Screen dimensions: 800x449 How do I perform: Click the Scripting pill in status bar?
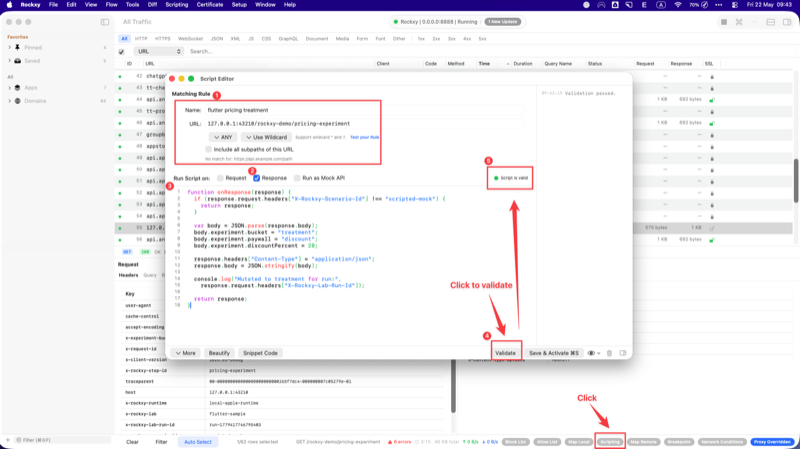(610, 442)
